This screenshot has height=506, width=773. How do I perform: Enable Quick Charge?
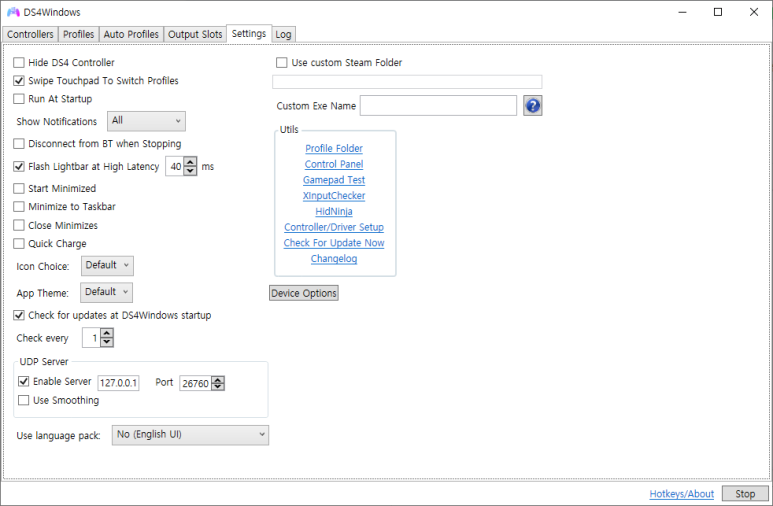pyautogui.click(x=19, y=244)
